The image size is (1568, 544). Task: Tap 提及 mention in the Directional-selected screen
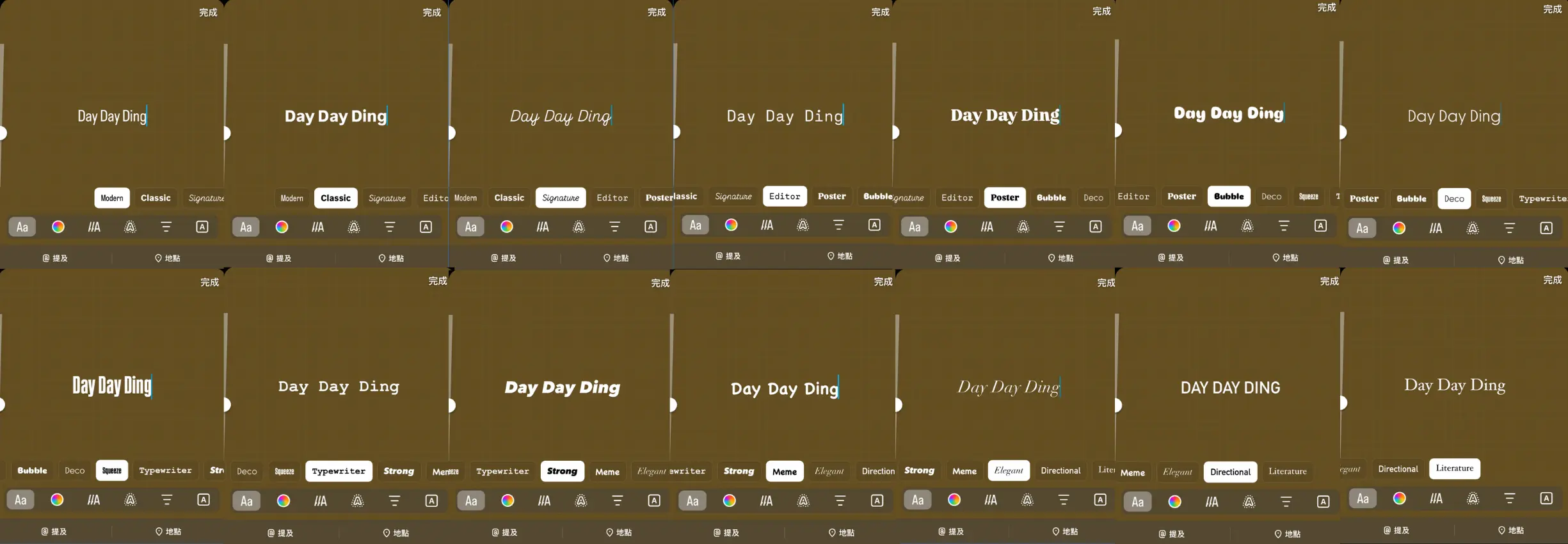(1171, 534)
